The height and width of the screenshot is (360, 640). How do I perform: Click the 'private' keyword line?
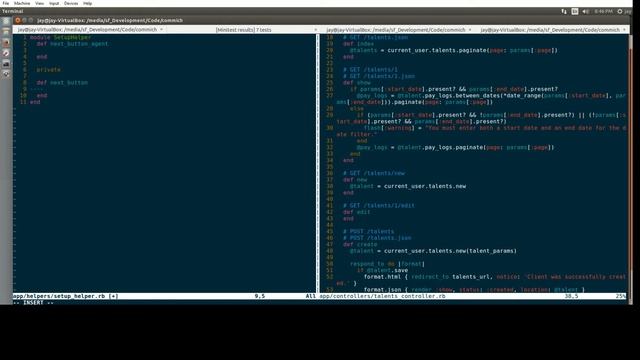click(x=48, y=70)
